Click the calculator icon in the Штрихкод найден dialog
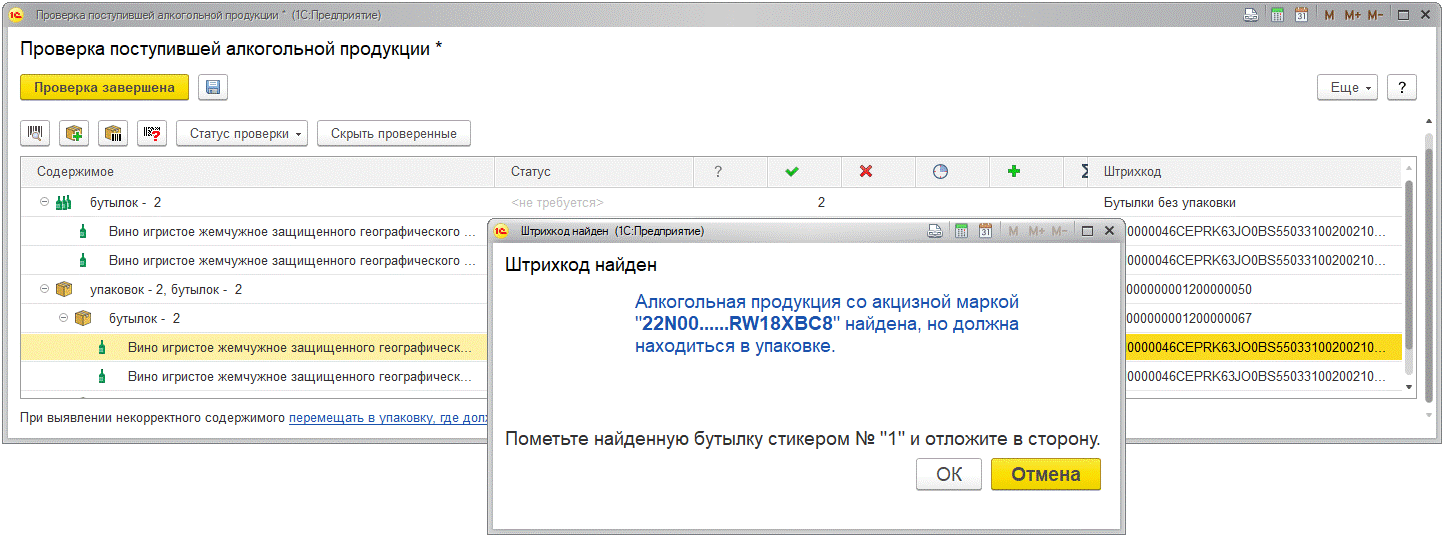This screenshot has height=535, width=1443. click(961, 231)
